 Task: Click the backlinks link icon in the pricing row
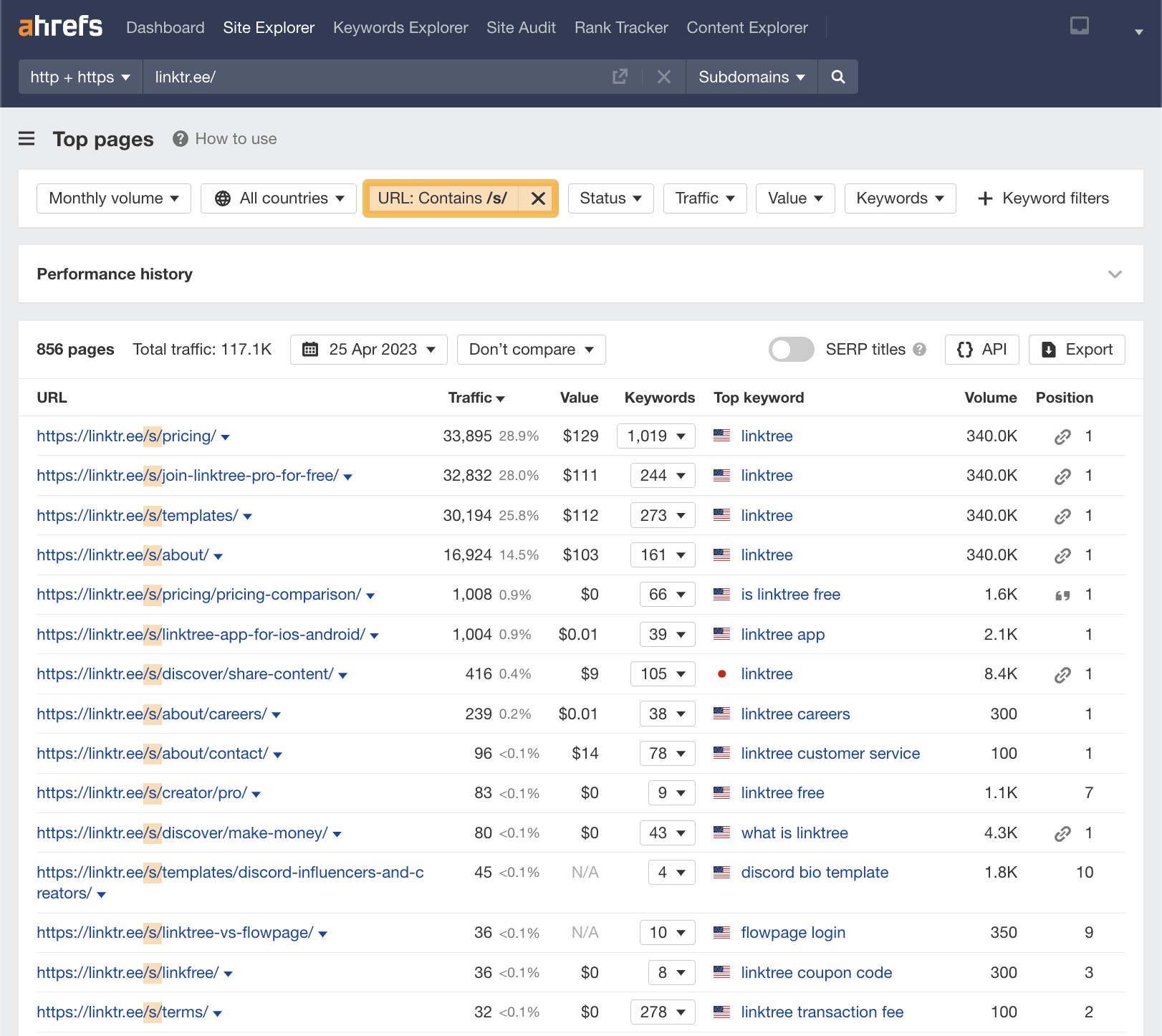[1062, 436]
